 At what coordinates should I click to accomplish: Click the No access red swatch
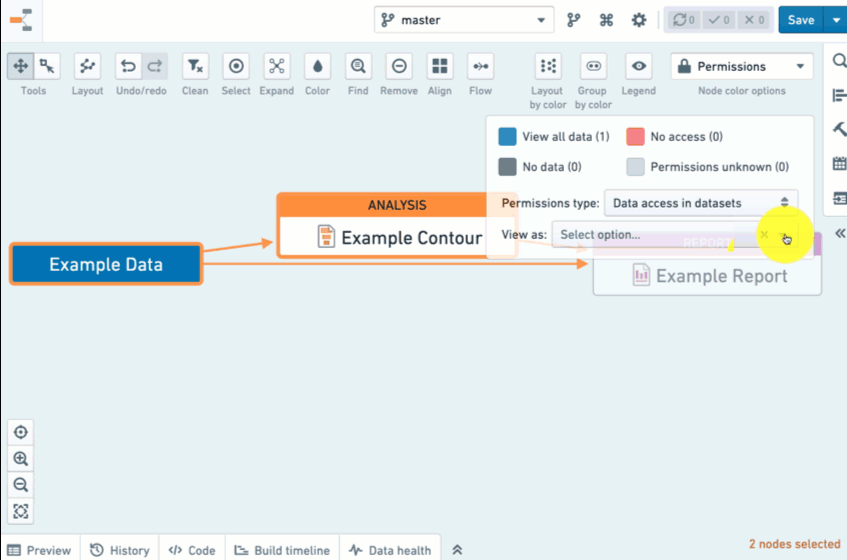[635, 137]
